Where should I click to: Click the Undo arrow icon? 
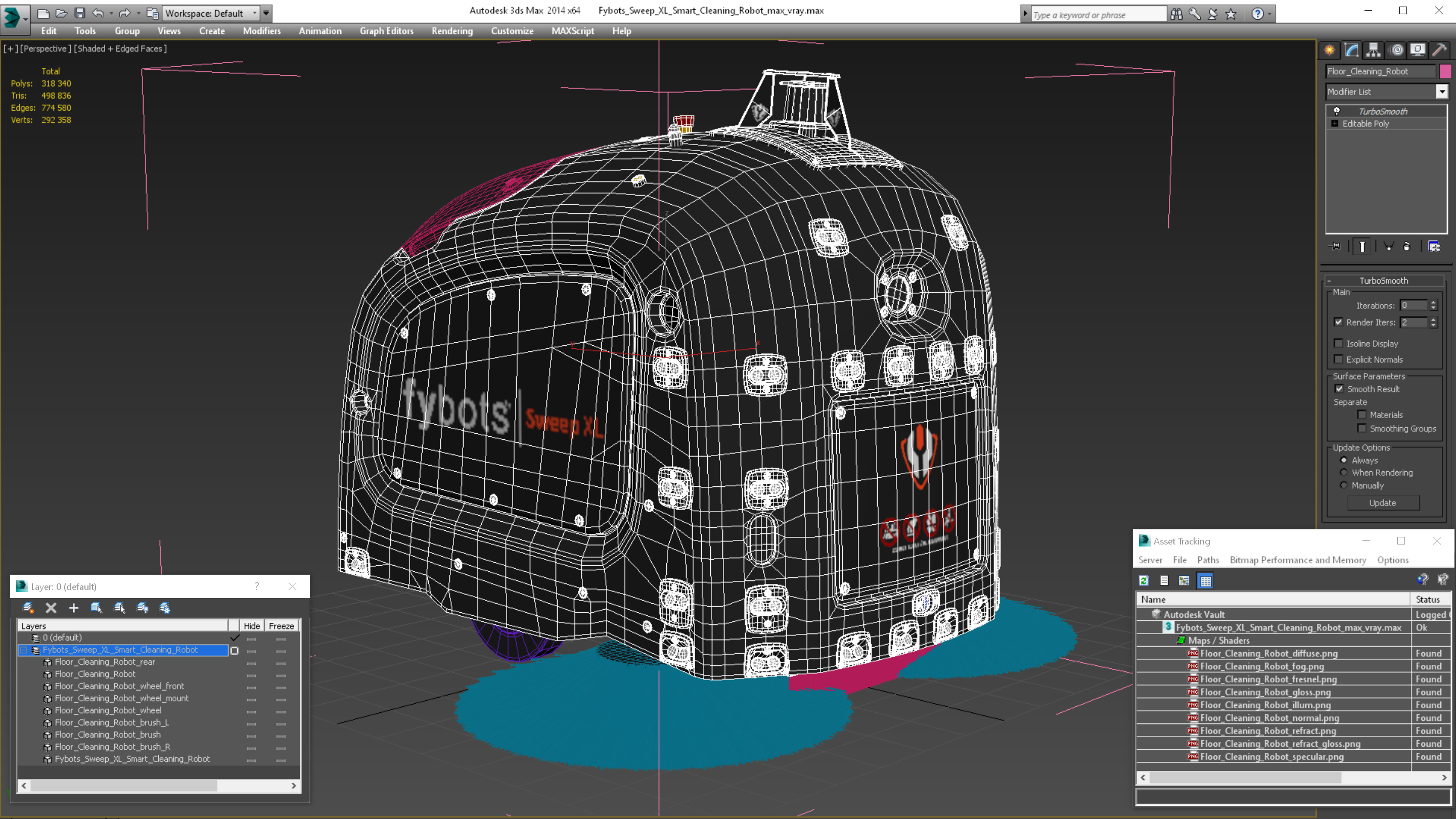[98, 13]
